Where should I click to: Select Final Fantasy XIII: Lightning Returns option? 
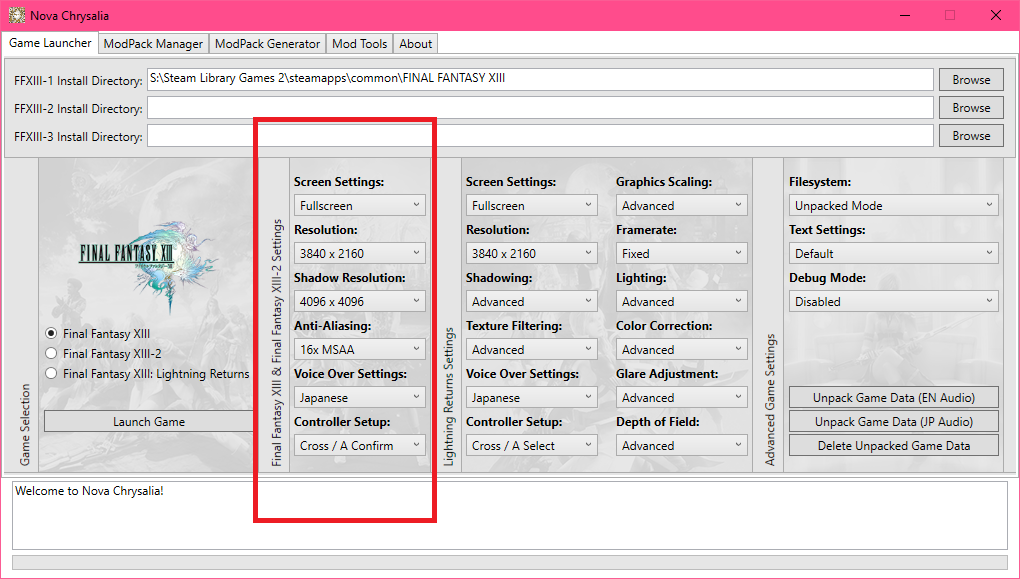click(x=51, y=374)
